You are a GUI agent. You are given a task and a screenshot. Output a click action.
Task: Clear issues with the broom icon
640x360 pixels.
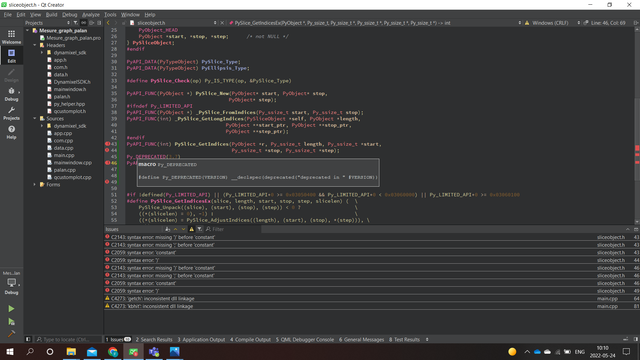[167, 229]
